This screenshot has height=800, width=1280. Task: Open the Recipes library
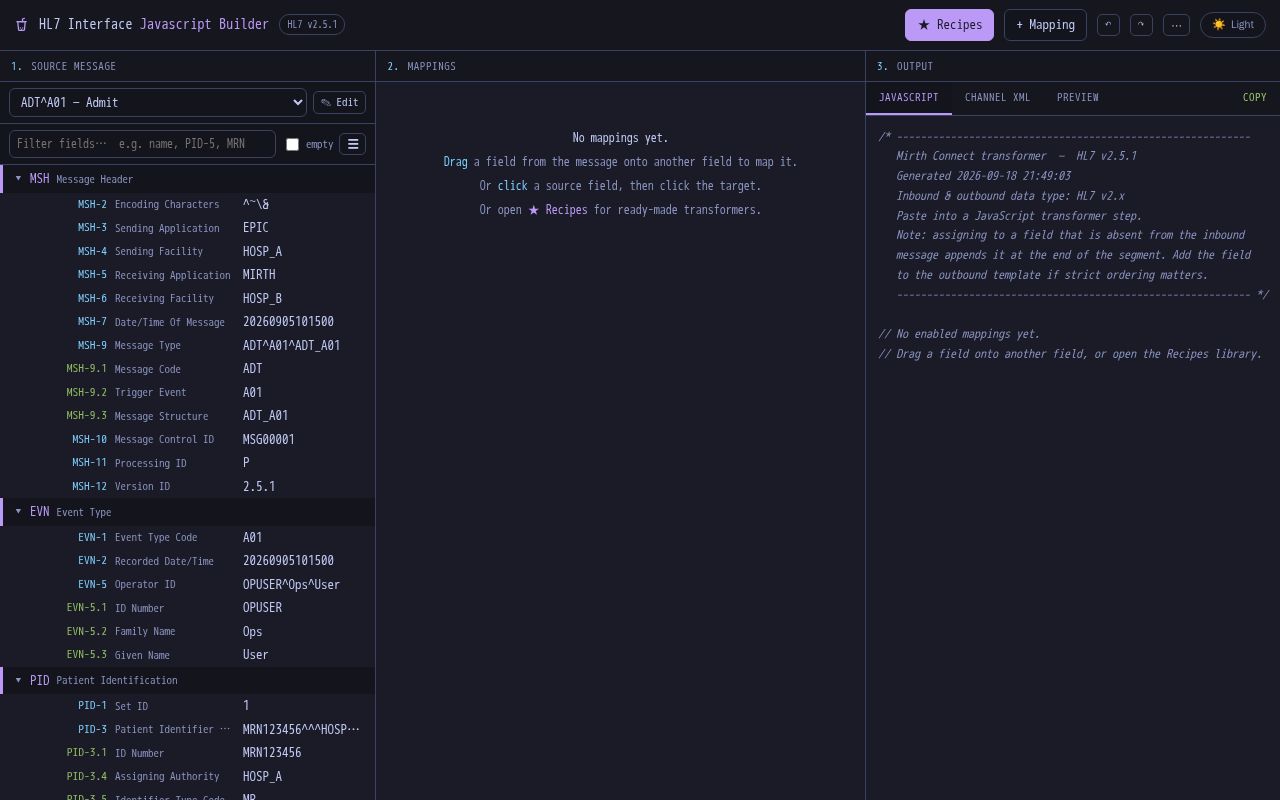[949, 25]
